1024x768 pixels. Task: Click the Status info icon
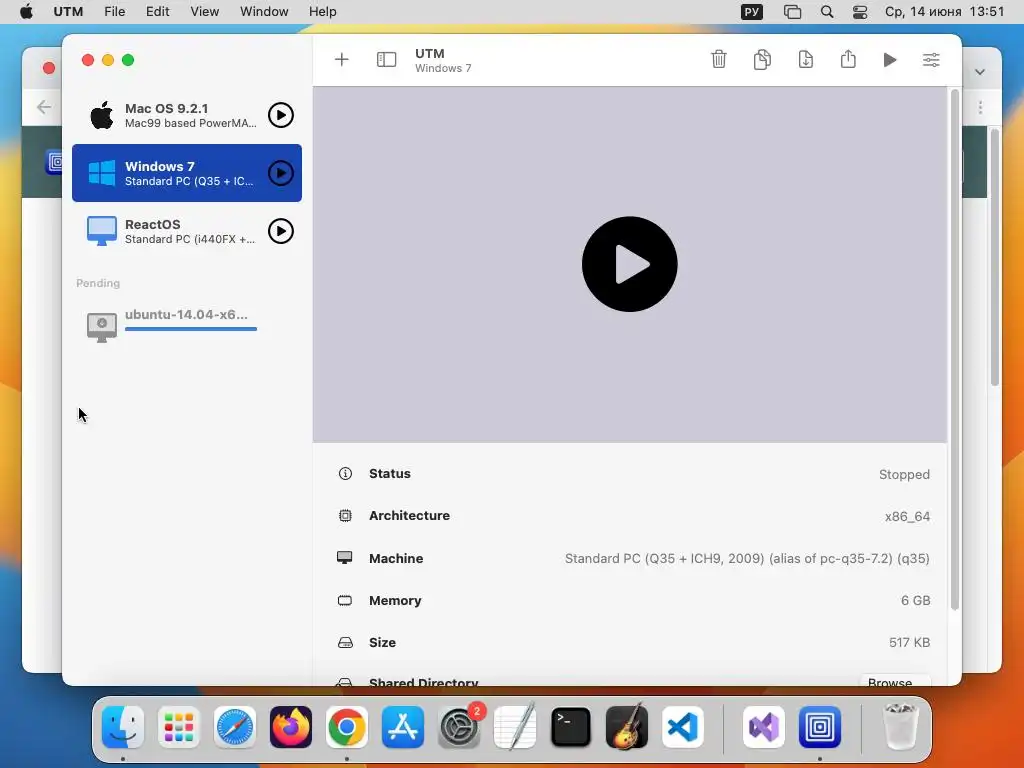[345, 473]
